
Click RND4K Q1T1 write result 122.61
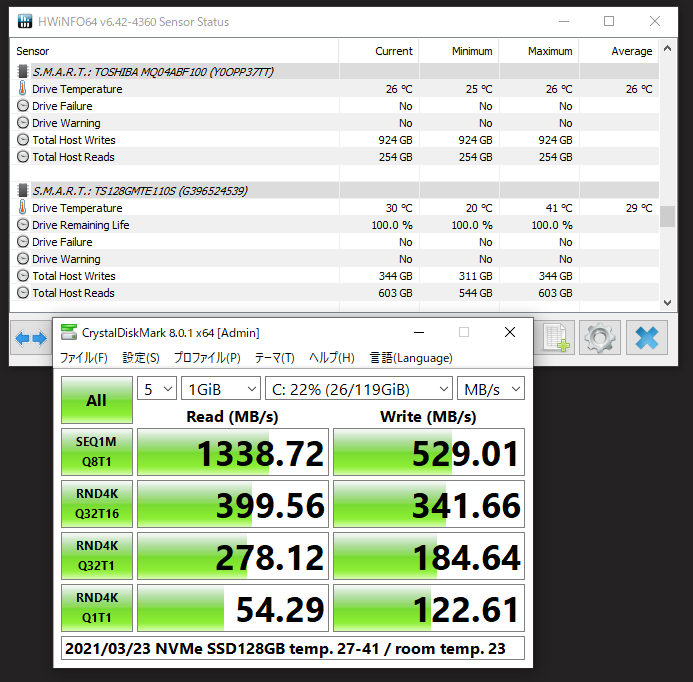pyautogui.click(x=429, y=608)
